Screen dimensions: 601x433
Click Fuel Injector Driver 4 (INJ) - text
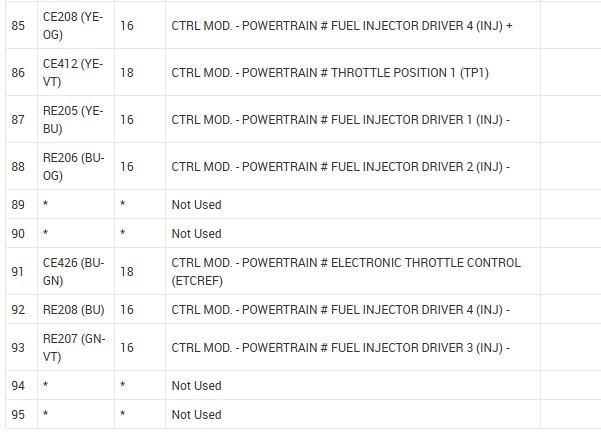[x=340, y=310]
